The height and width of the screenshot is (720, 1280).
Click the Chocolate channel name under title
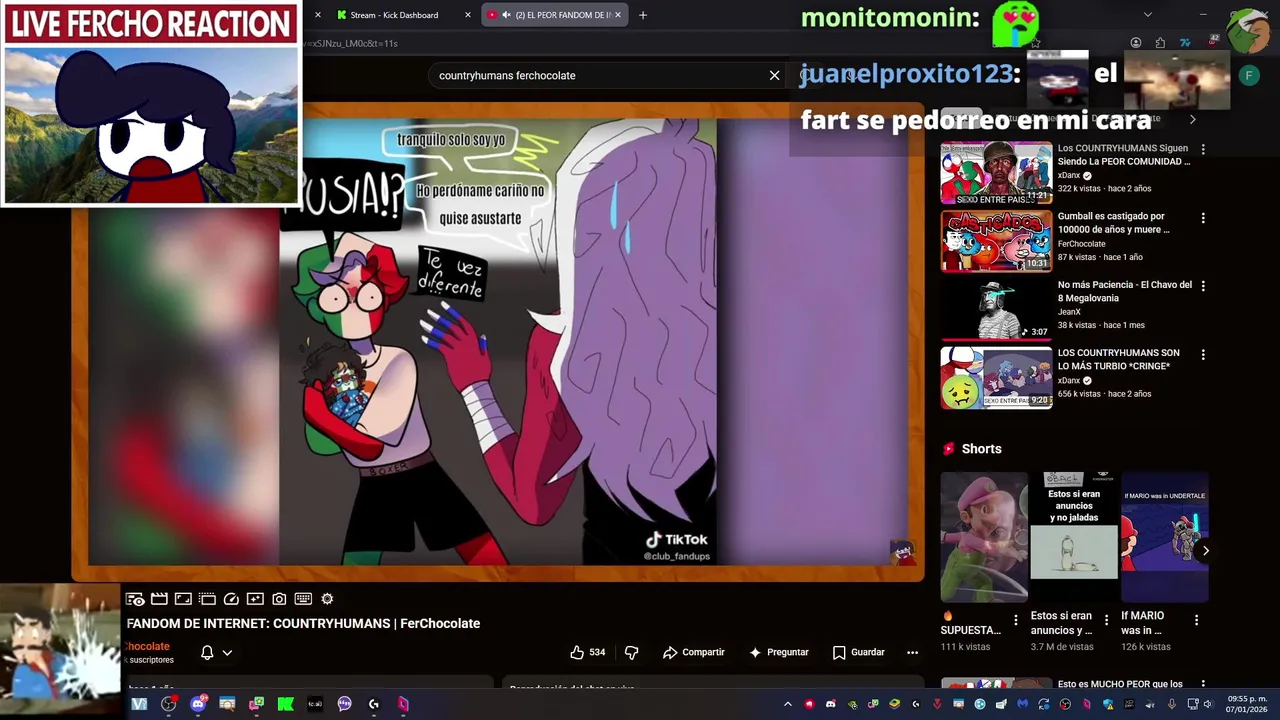coord(148,646)
